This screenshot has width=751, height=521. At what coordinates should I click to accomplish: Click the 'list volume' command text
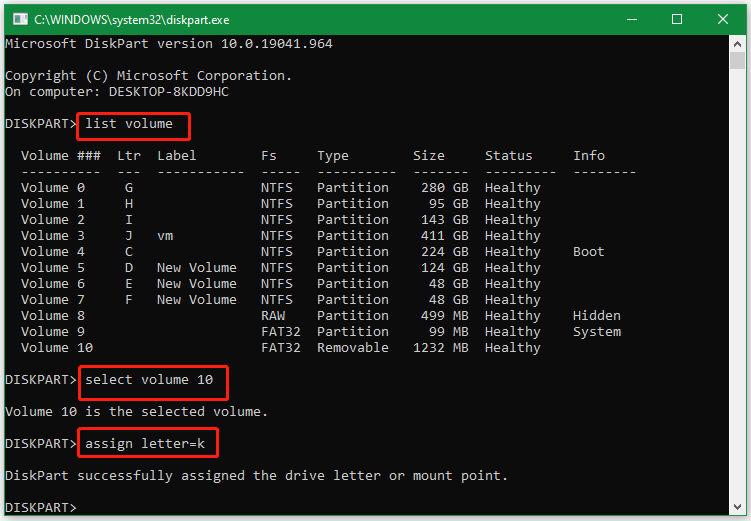click(x=129, y=124)
